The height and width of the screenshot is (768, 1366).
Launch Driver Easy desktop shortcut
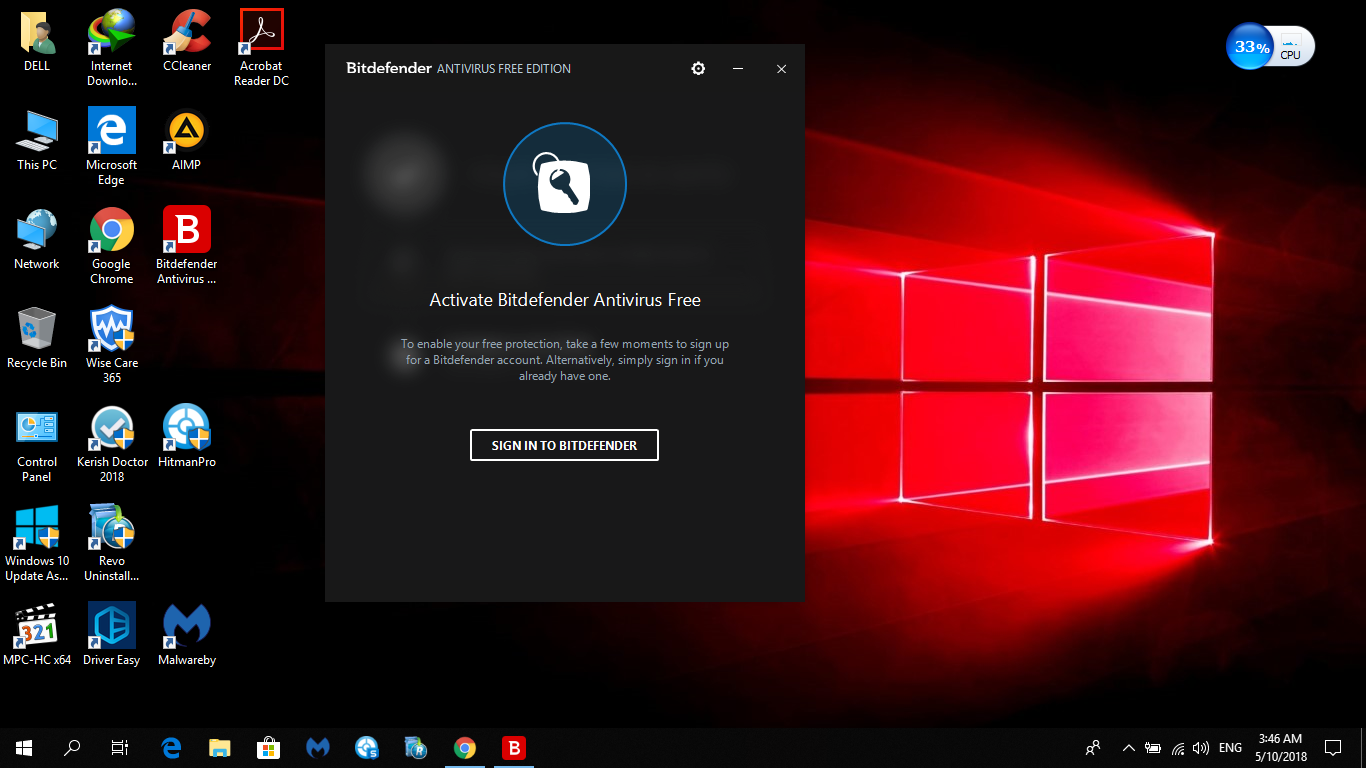pos(112,635)
